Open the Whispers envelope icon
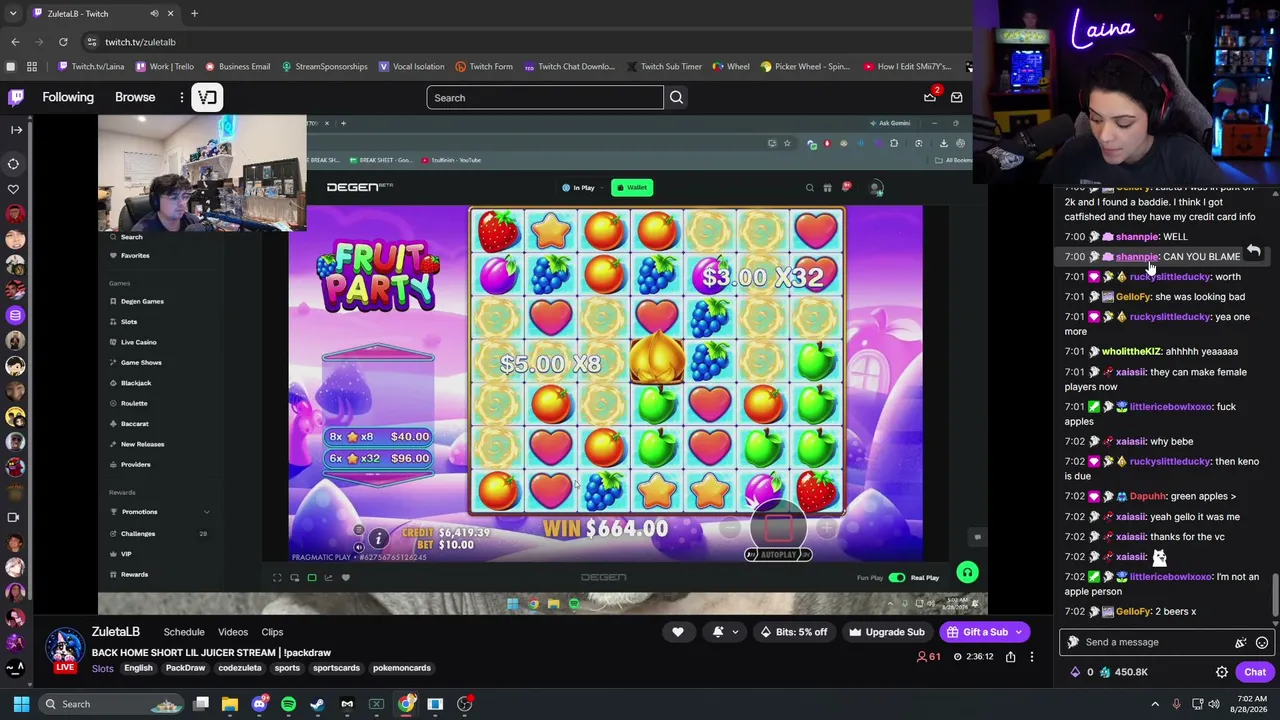This screenshot has height=720, width=1280. [956, 97]
